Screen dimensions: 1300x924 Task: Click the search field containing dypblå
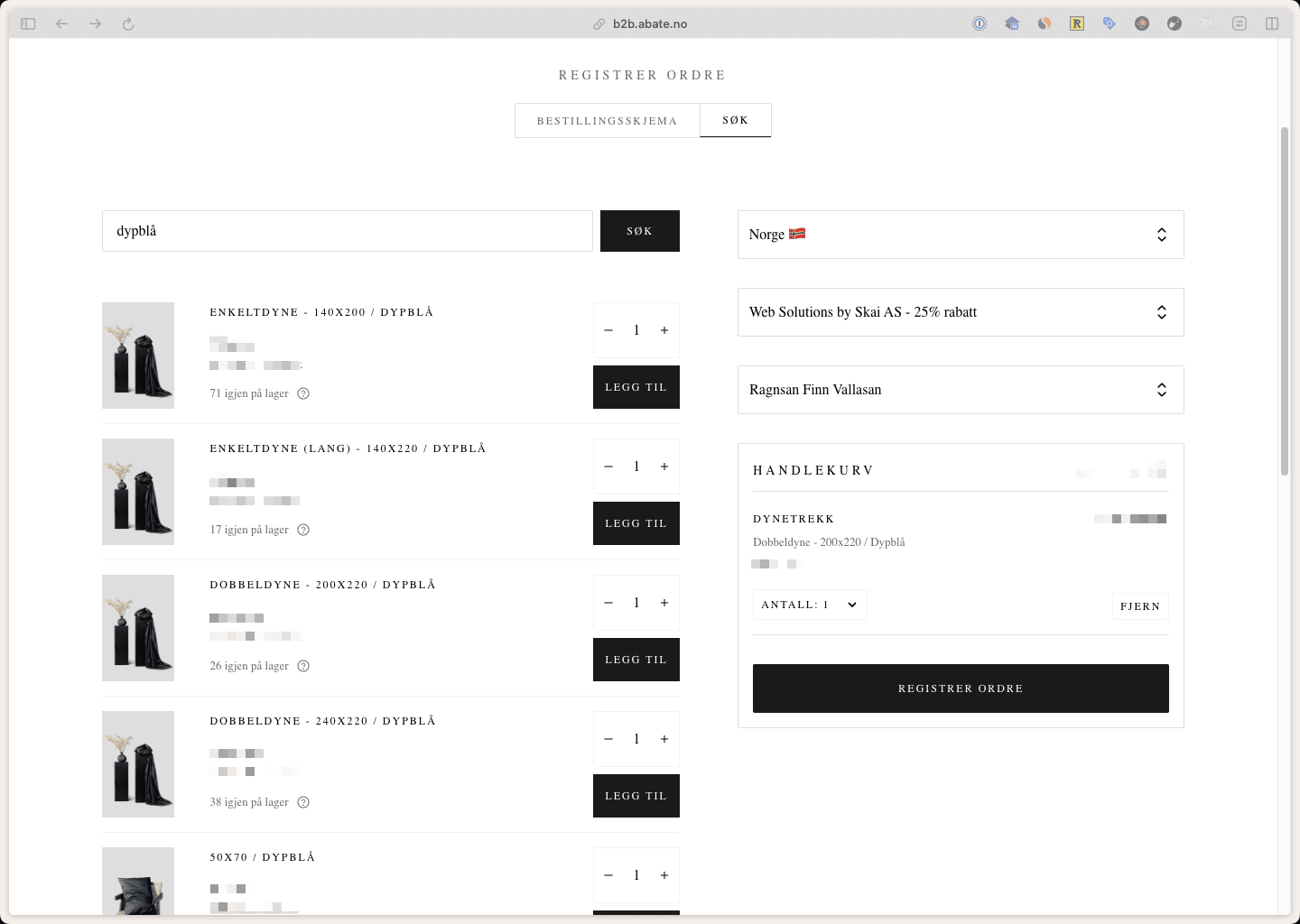tap(347, 231)
